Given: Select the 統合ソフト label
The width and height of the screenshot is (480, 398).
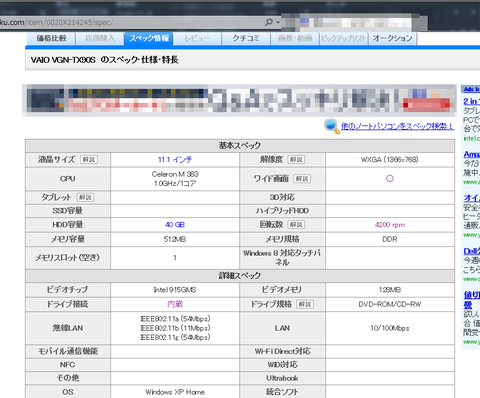Looking at the screenshot, I should pyautogui.click(x=282, y=392).
